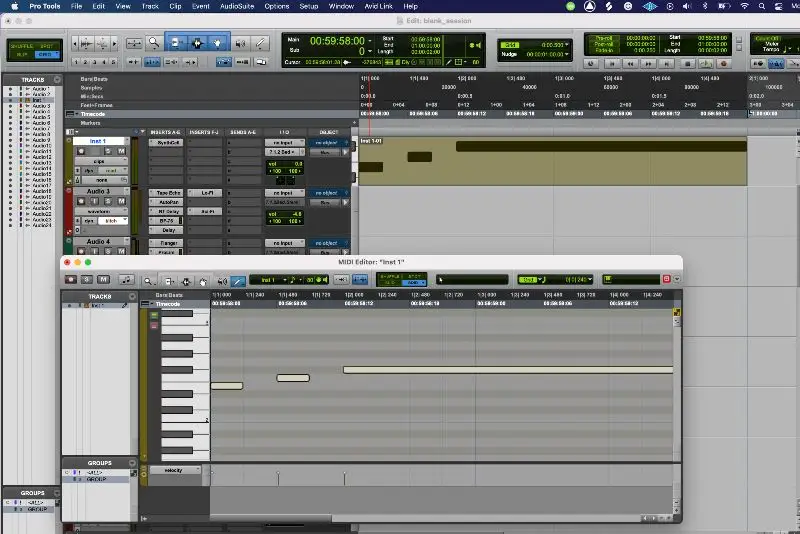
Task: Open the Track menu
Action: tap(149, 6)
